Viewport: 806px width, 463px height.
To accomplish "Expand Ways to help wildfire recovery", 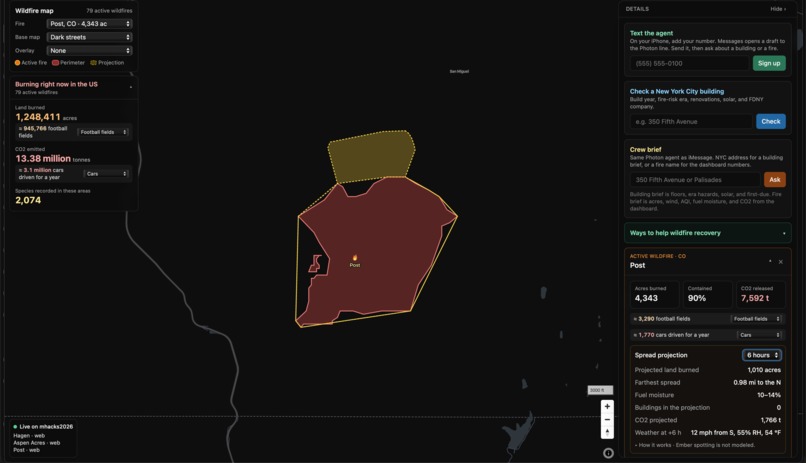I will click(x=707, y=233).
